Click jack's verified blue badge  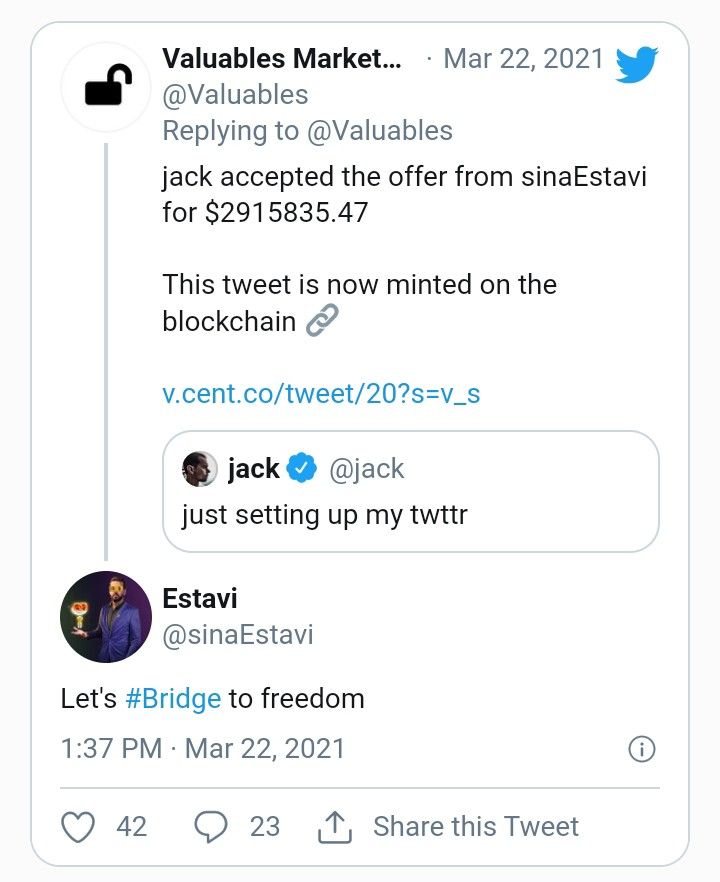(x=302, y=468)
